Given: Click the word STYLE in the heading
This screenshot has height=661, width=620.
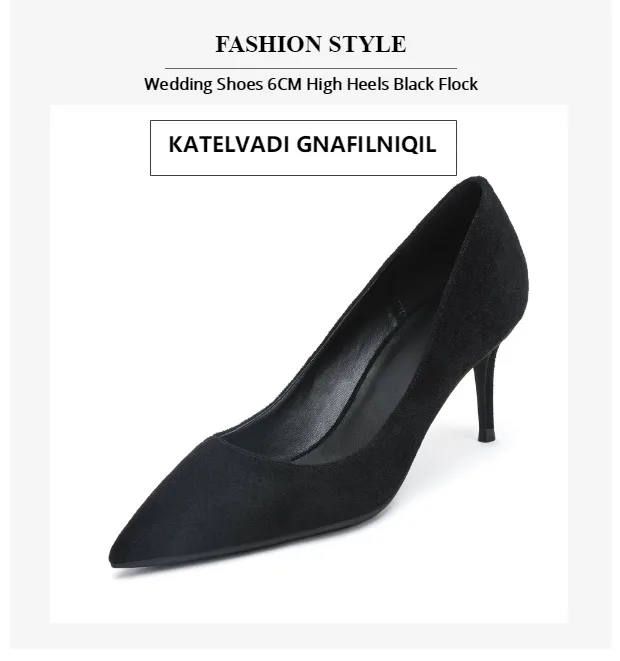Looking at the screenshot, I should click(x=367, y=44).
